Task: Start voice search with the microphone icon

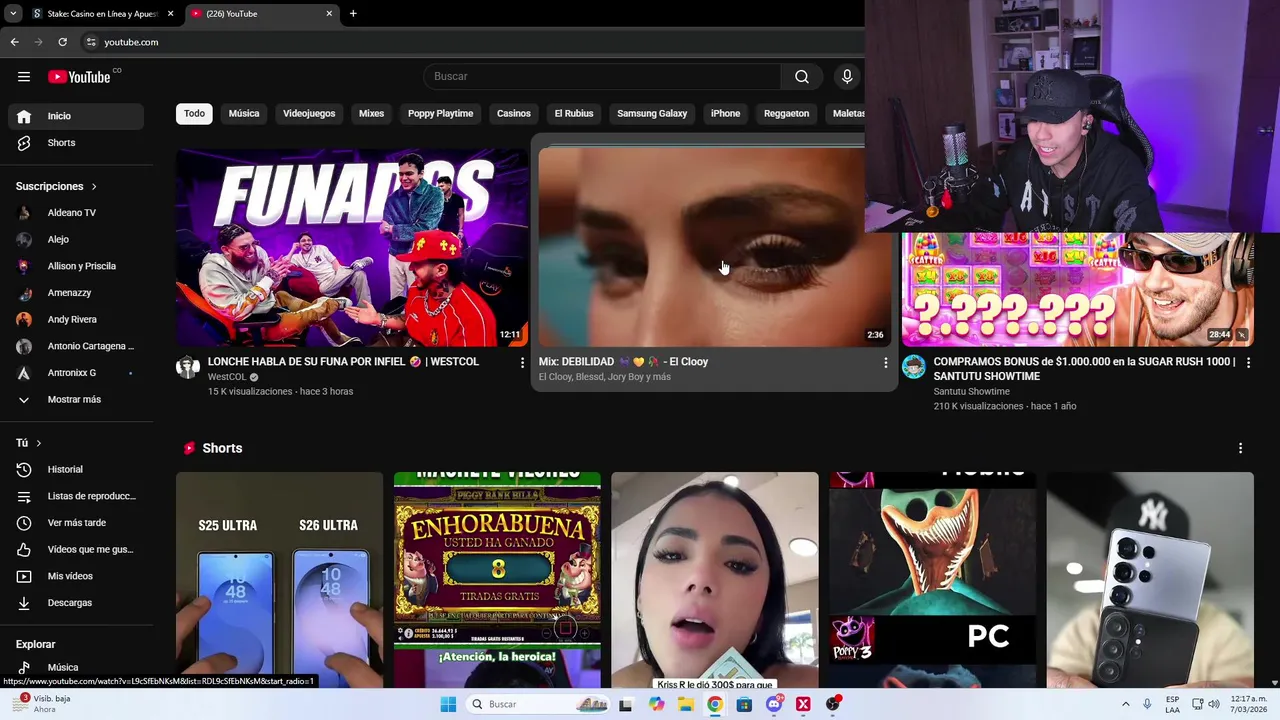Action: 847,77
